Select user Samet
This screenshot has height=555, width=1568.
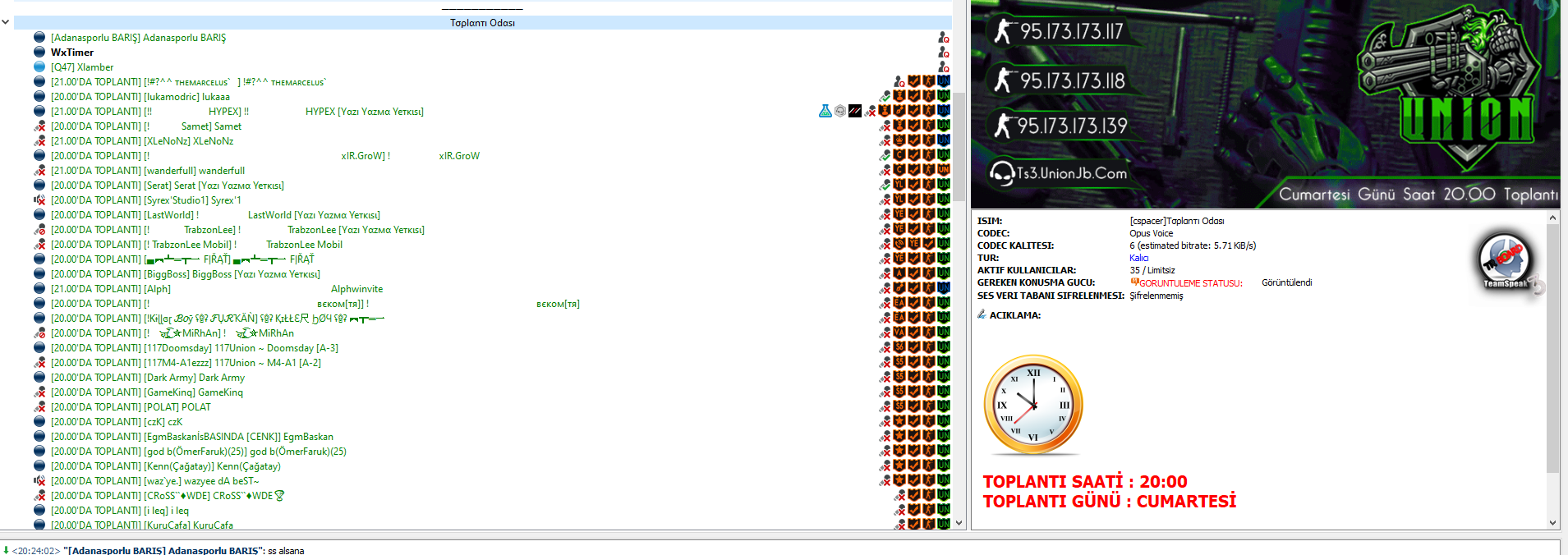coord(146,126)
